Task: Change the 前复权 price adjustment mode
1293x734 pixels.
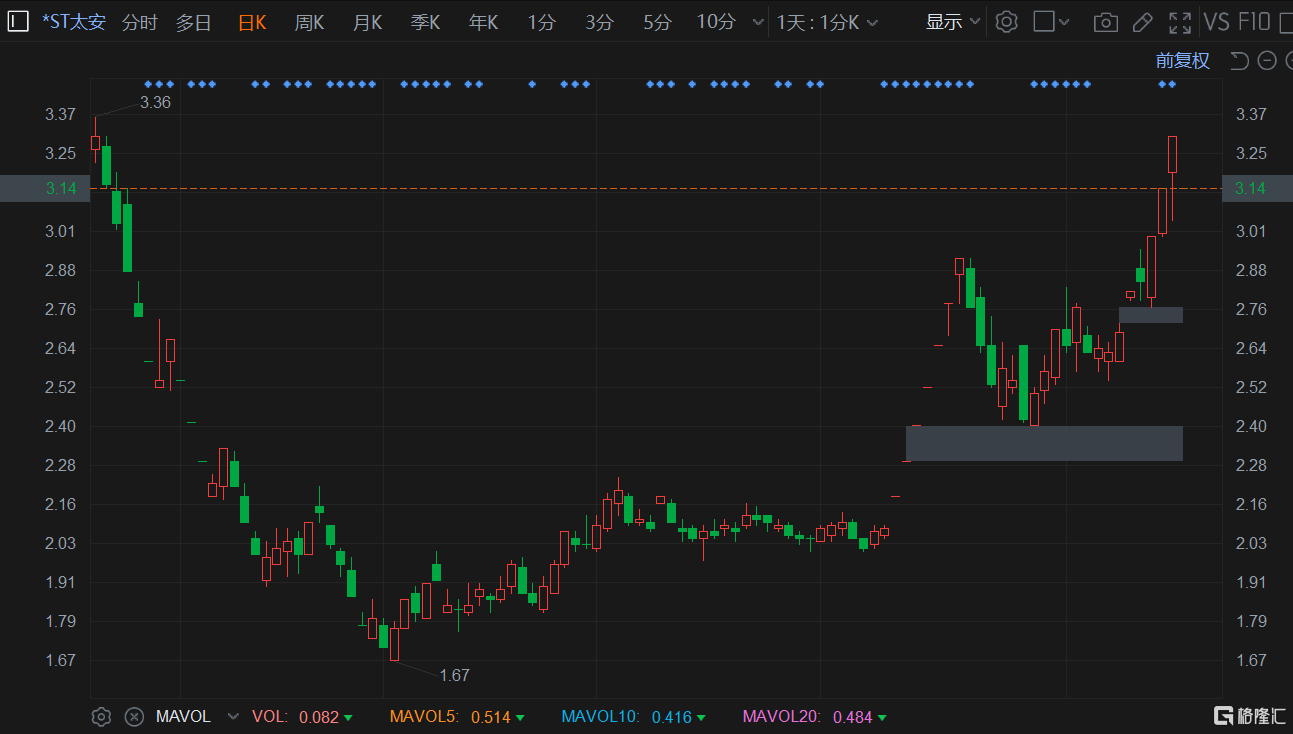Action: pyautogui.click(x=1183, y=61)
